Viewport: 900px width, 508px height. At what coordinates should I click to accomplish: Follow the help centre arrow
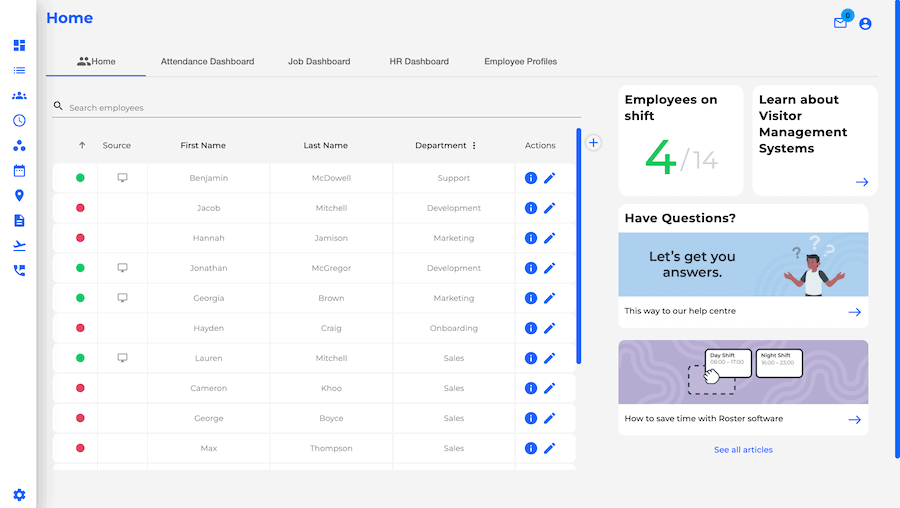[855, 312]
